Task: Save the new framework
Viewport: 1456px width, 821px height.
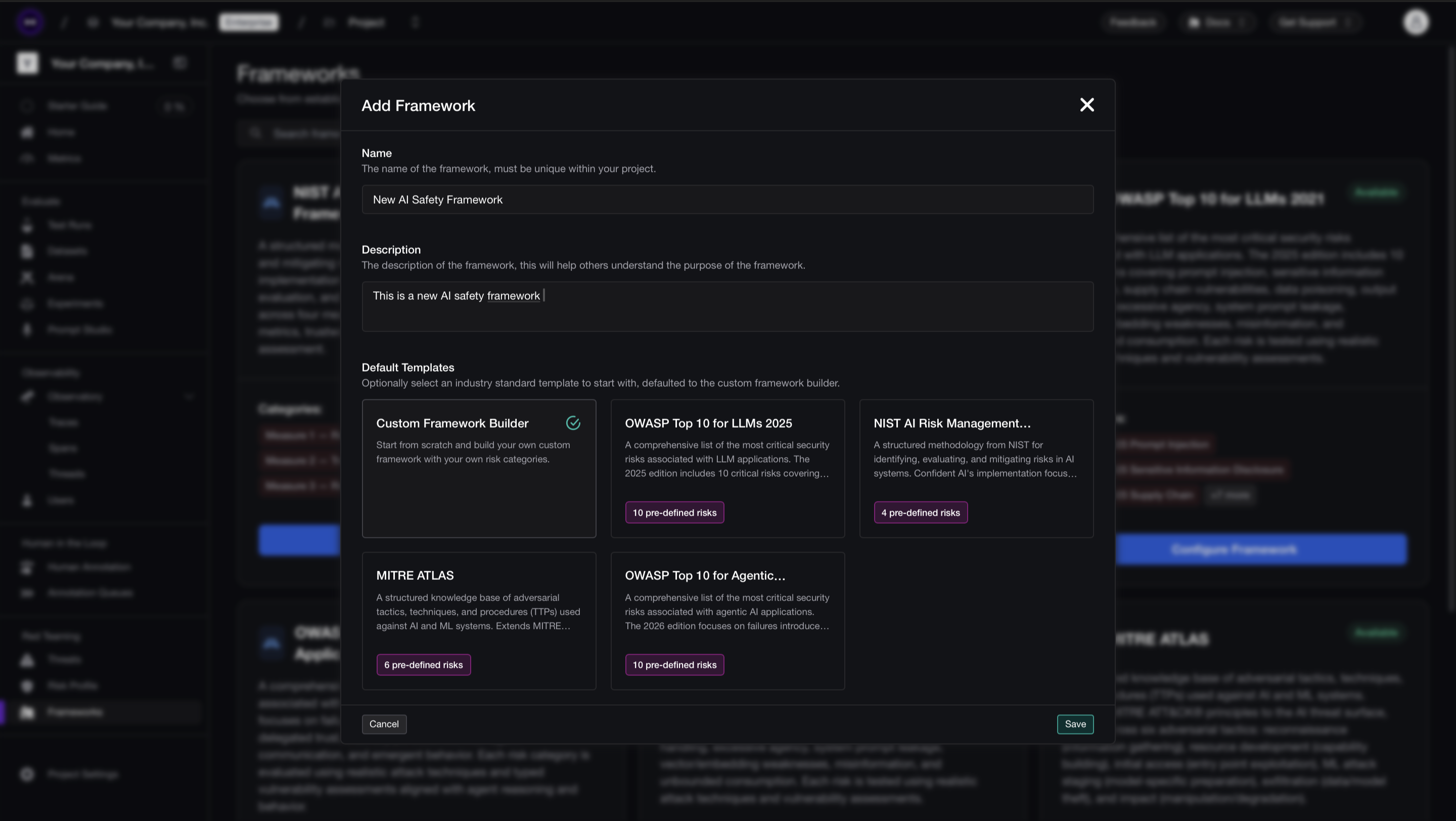Action: coord(1075,724)
